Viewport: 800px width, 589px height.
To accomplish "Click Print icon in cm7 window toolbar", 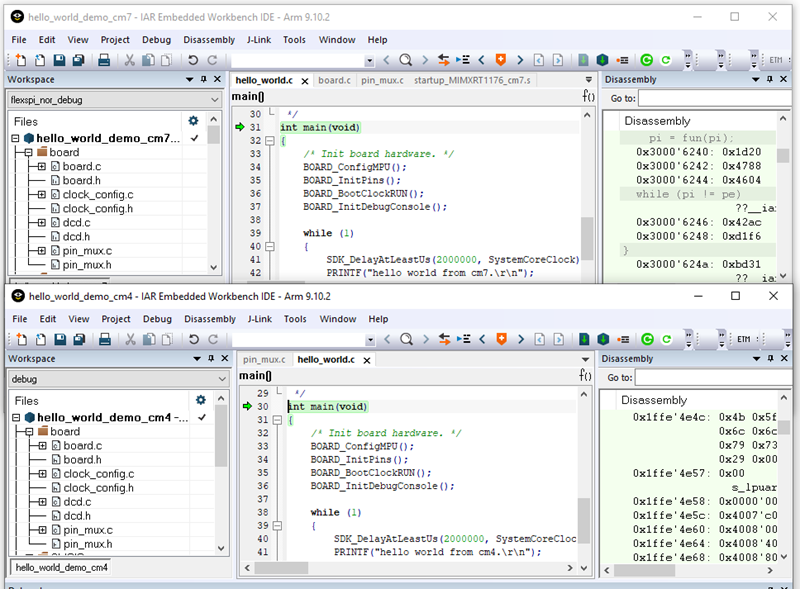I will pyautogui.click(x=104, y=60).
